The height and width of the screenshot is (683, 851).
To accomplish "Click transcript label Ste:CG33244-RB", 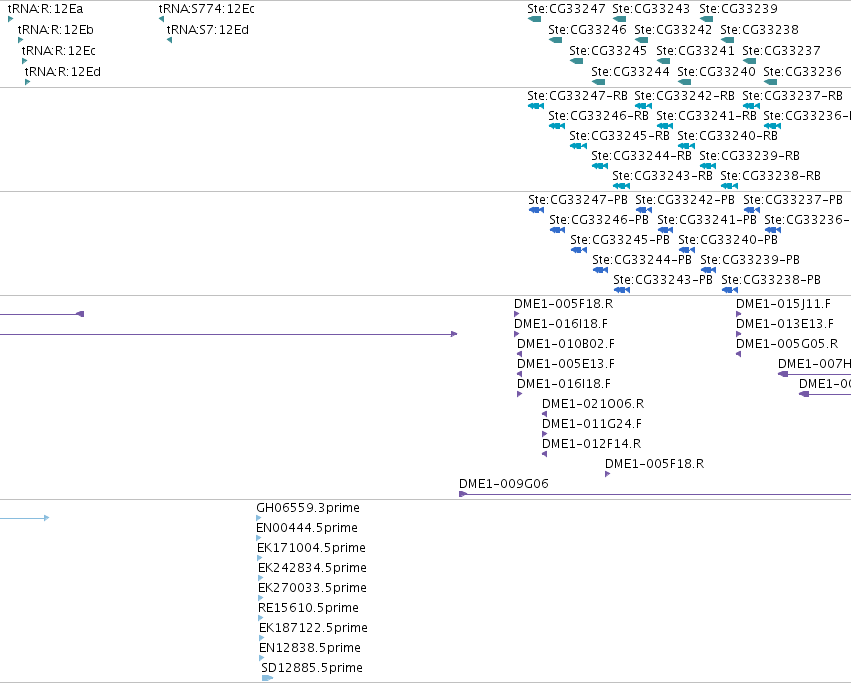I will pyautogui.click(x=642, y=156).
